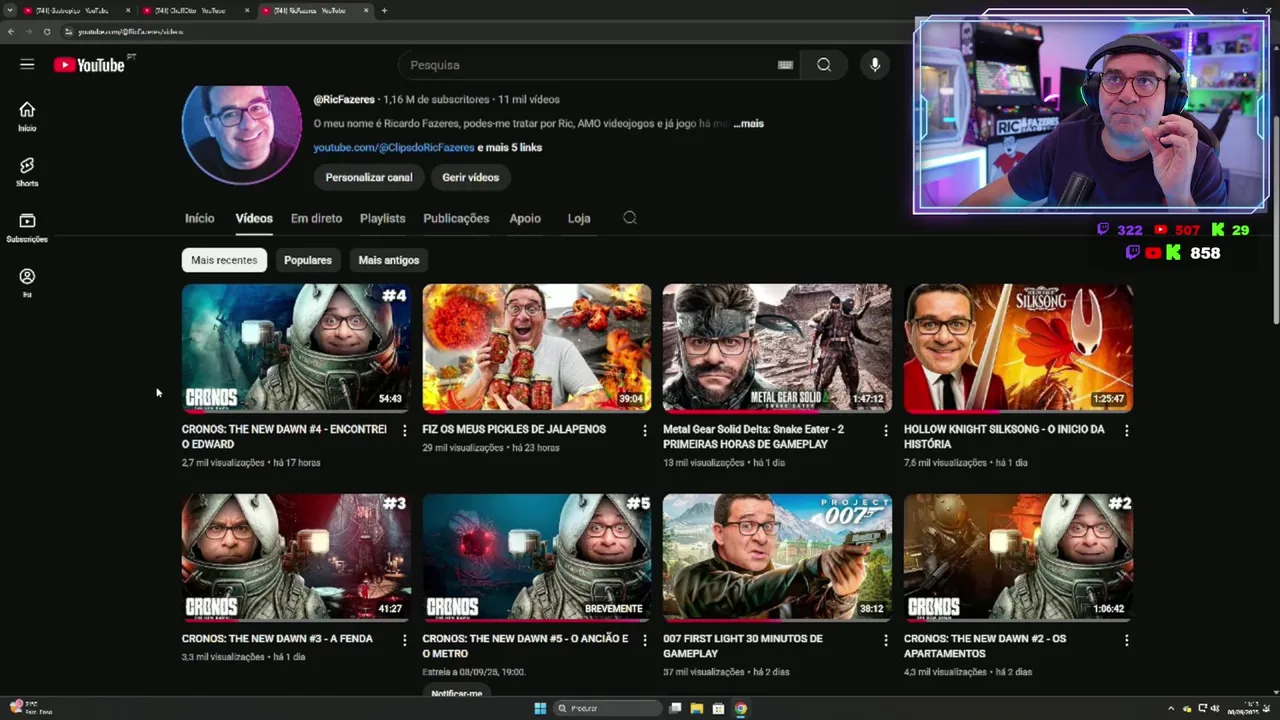
Task: Open title Fiz os meus pickles de jalapenos
Action: point(514,429)
